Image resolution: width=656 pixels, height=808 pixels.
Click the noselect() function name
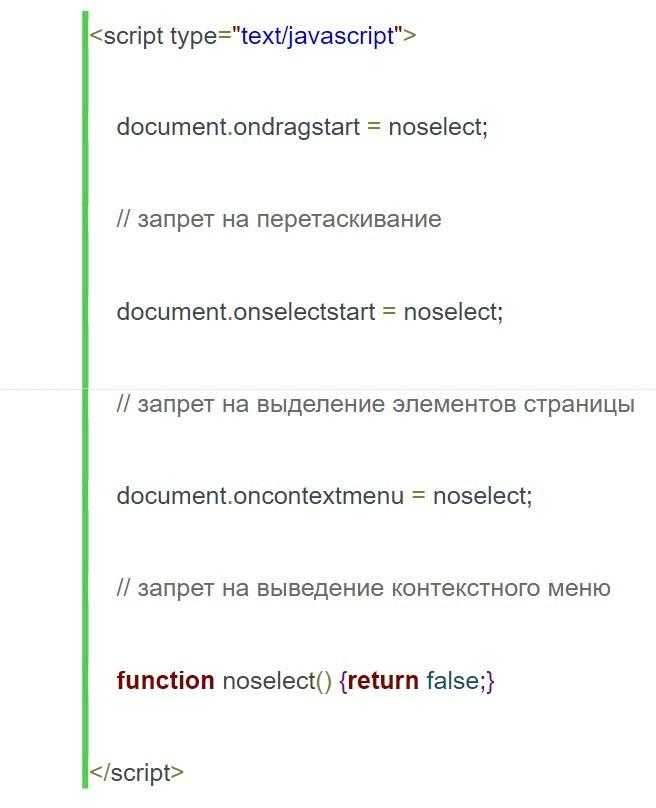(277, 681)
